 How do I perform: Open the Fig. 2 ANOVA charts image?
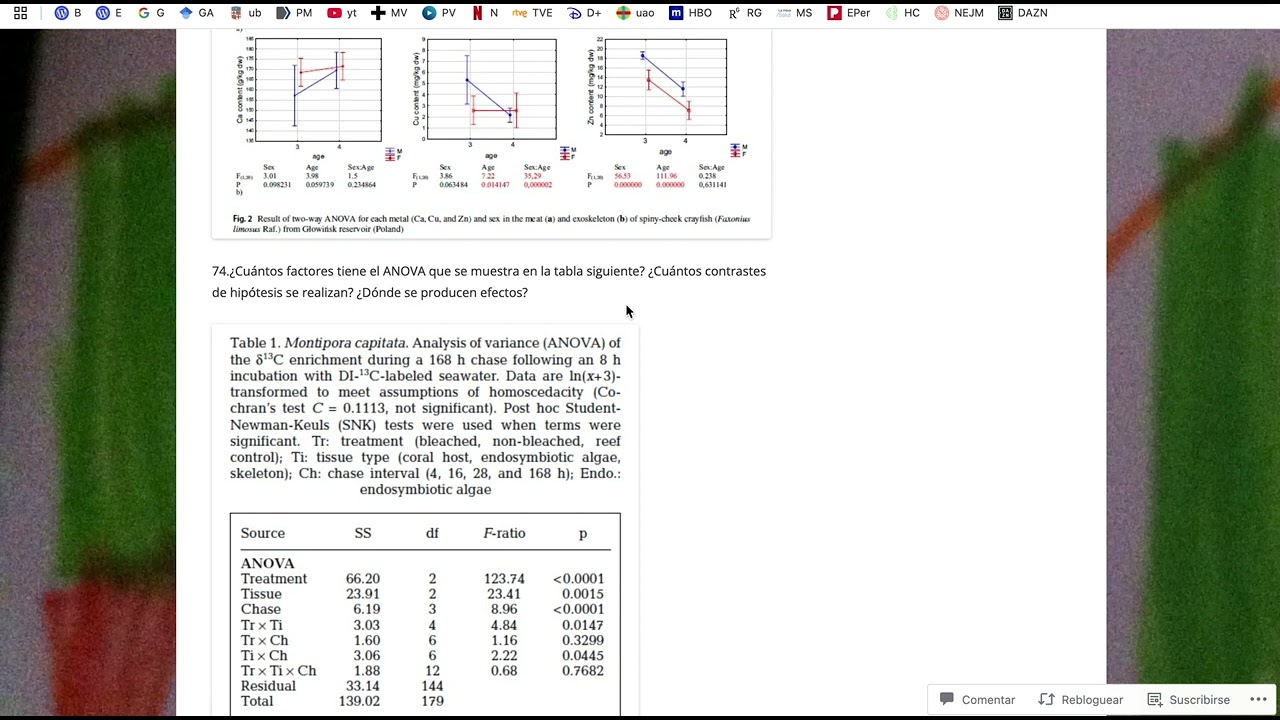coord(491,134)
